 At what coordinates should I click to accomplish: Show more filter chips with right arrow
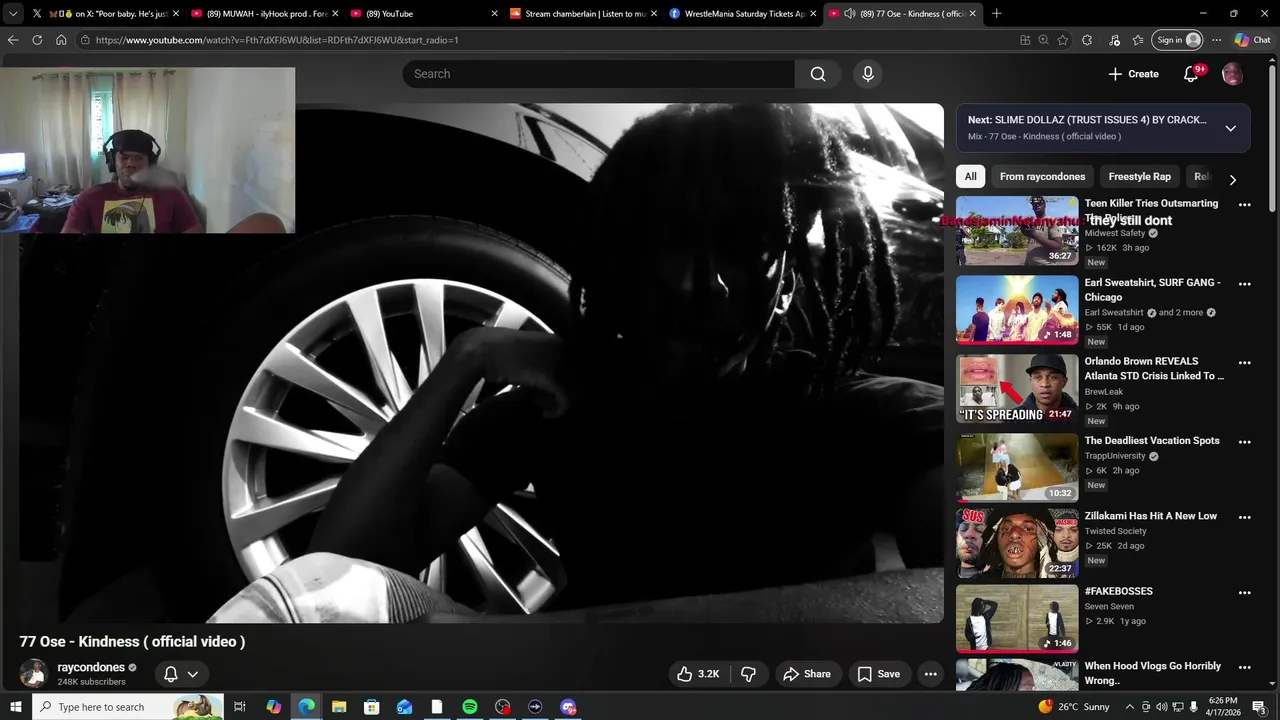[1232, 180]
